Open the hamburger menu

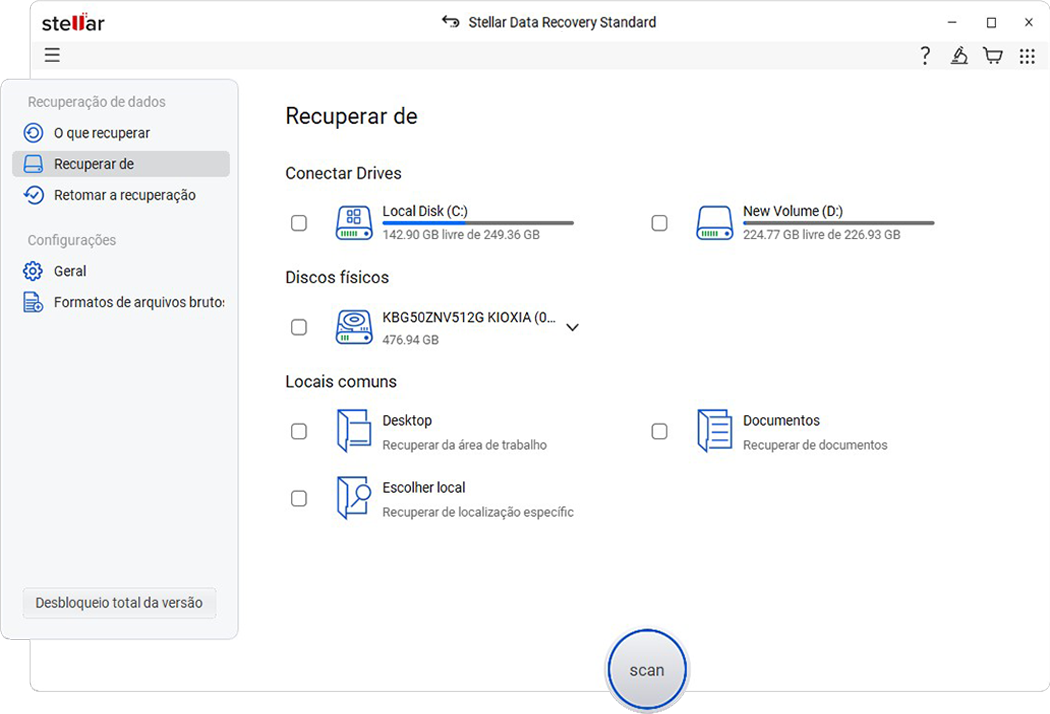[52, 55]
